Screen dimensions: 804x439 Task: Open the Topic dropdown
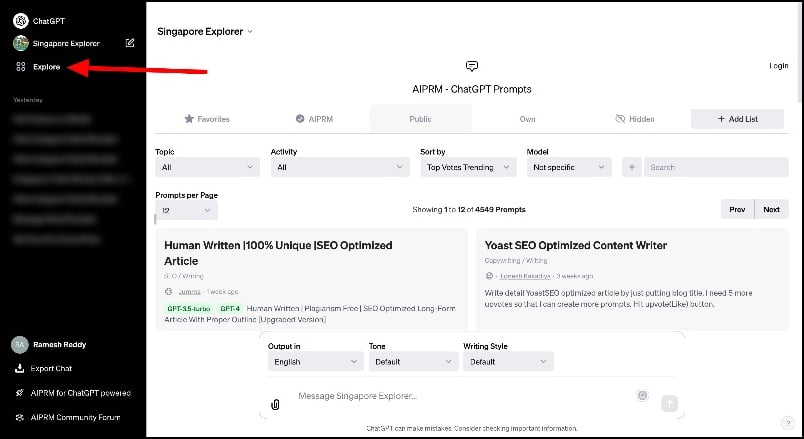tap(207, 167)
